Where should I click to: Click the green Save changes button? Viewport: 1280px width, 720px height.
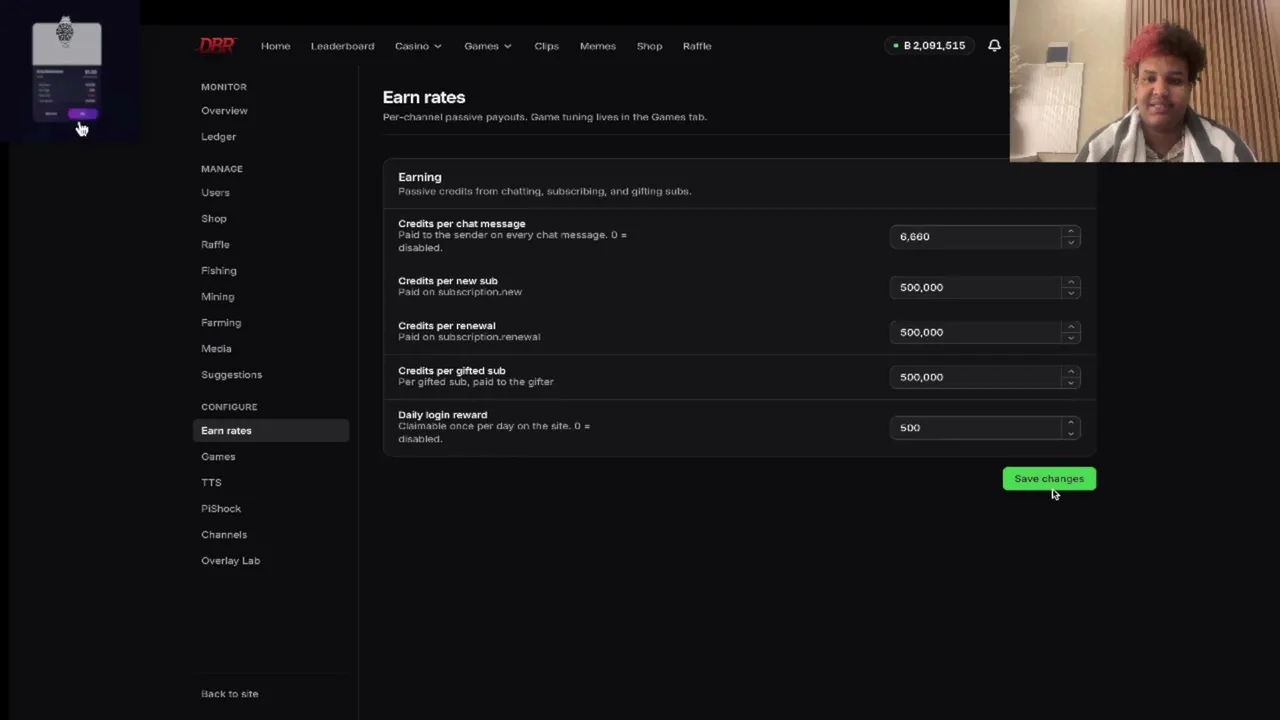1049,479
